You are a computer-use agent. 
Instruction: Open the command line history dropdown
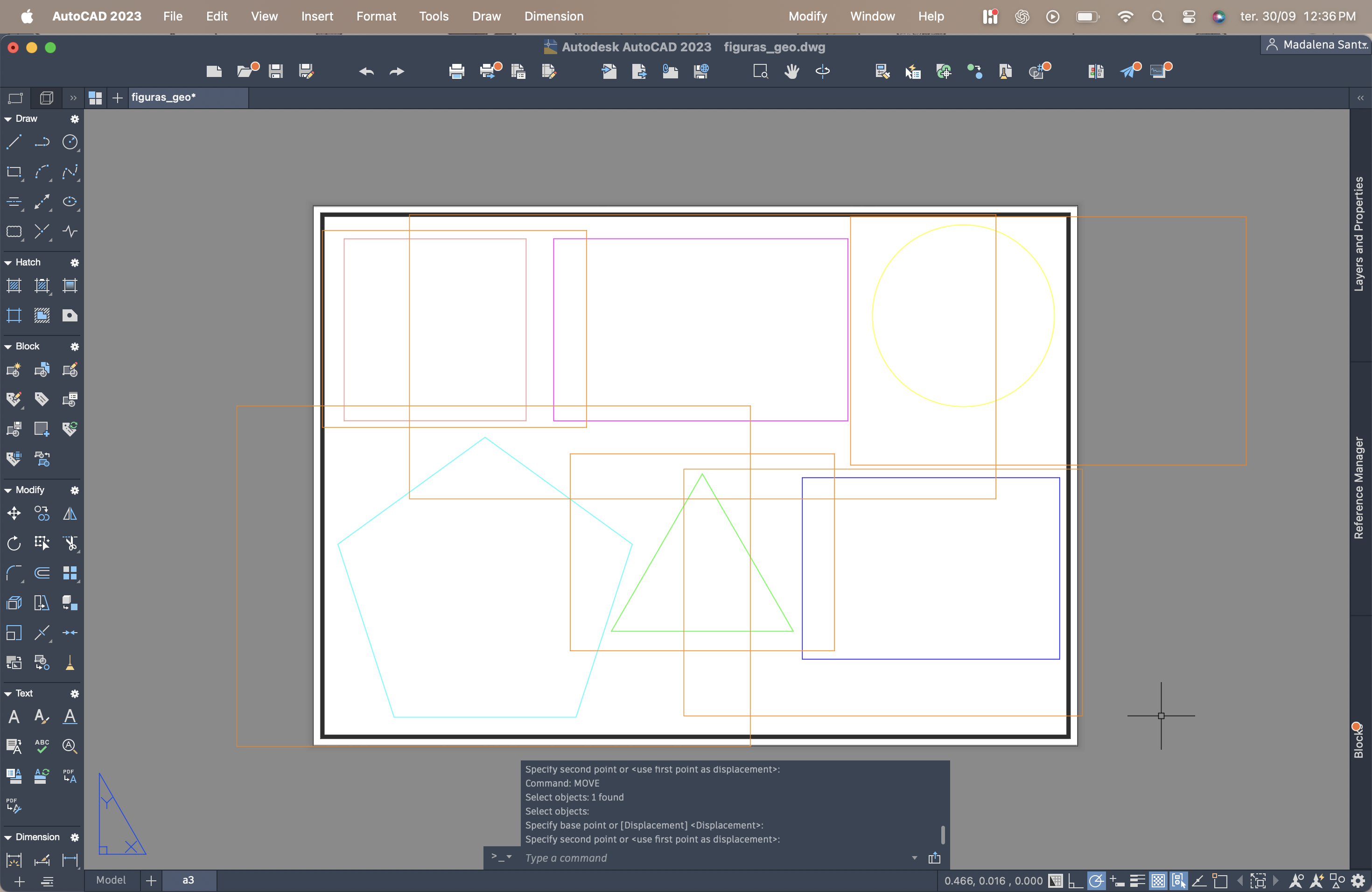[x=914, y=857]
